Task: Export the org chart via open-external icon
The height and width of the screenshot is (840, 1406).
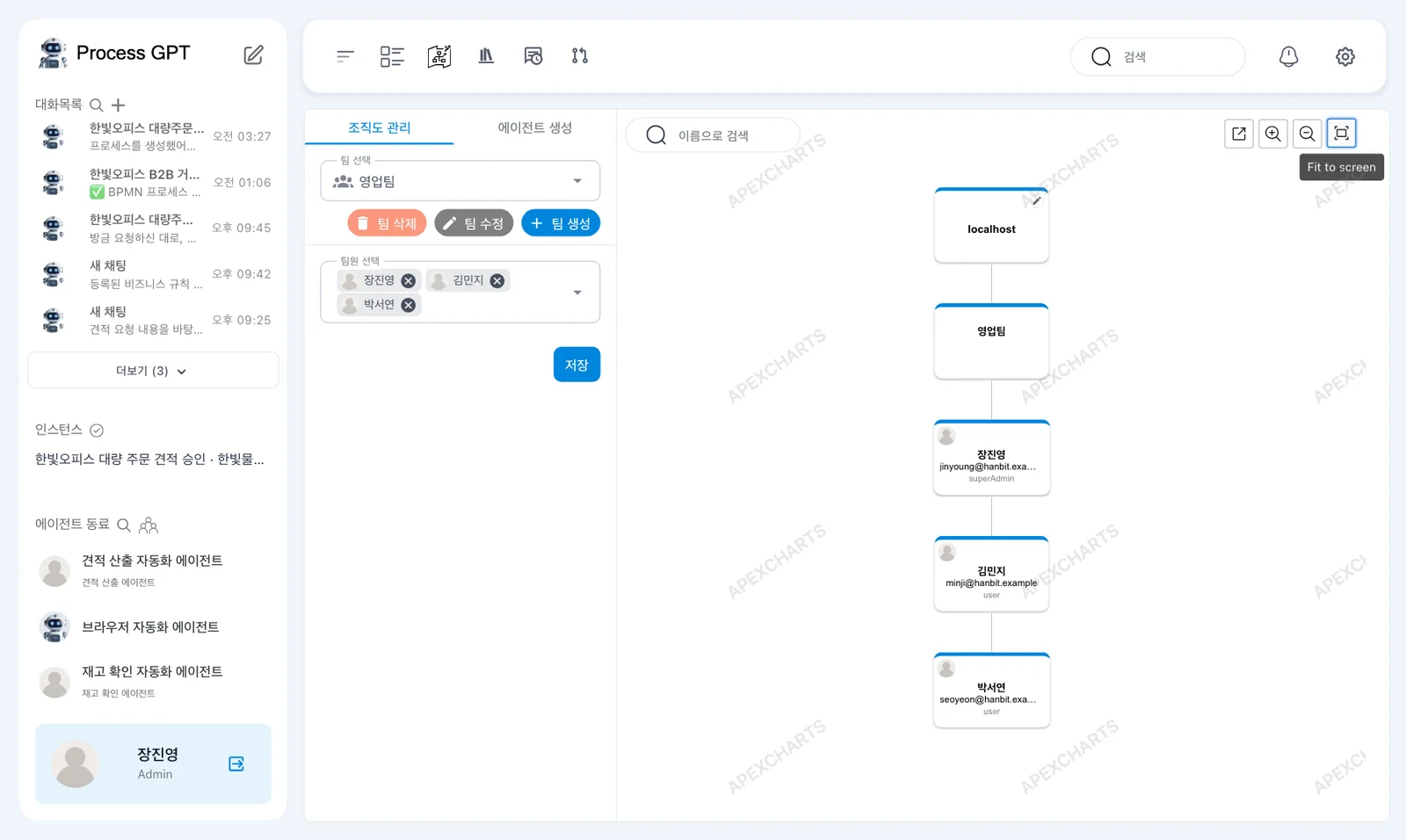Action: 1239,134
